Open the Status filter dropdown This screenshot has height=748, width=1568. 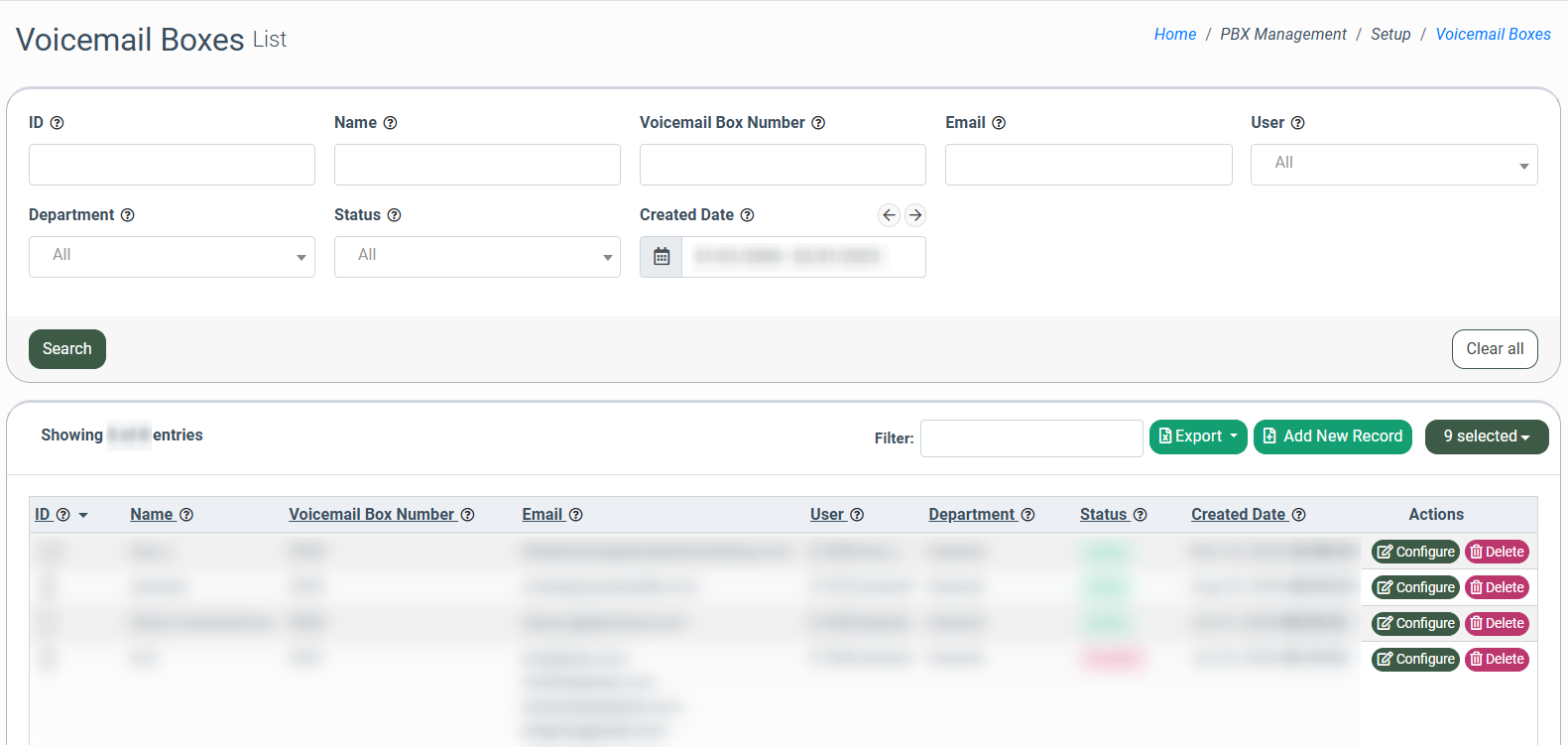477,257
